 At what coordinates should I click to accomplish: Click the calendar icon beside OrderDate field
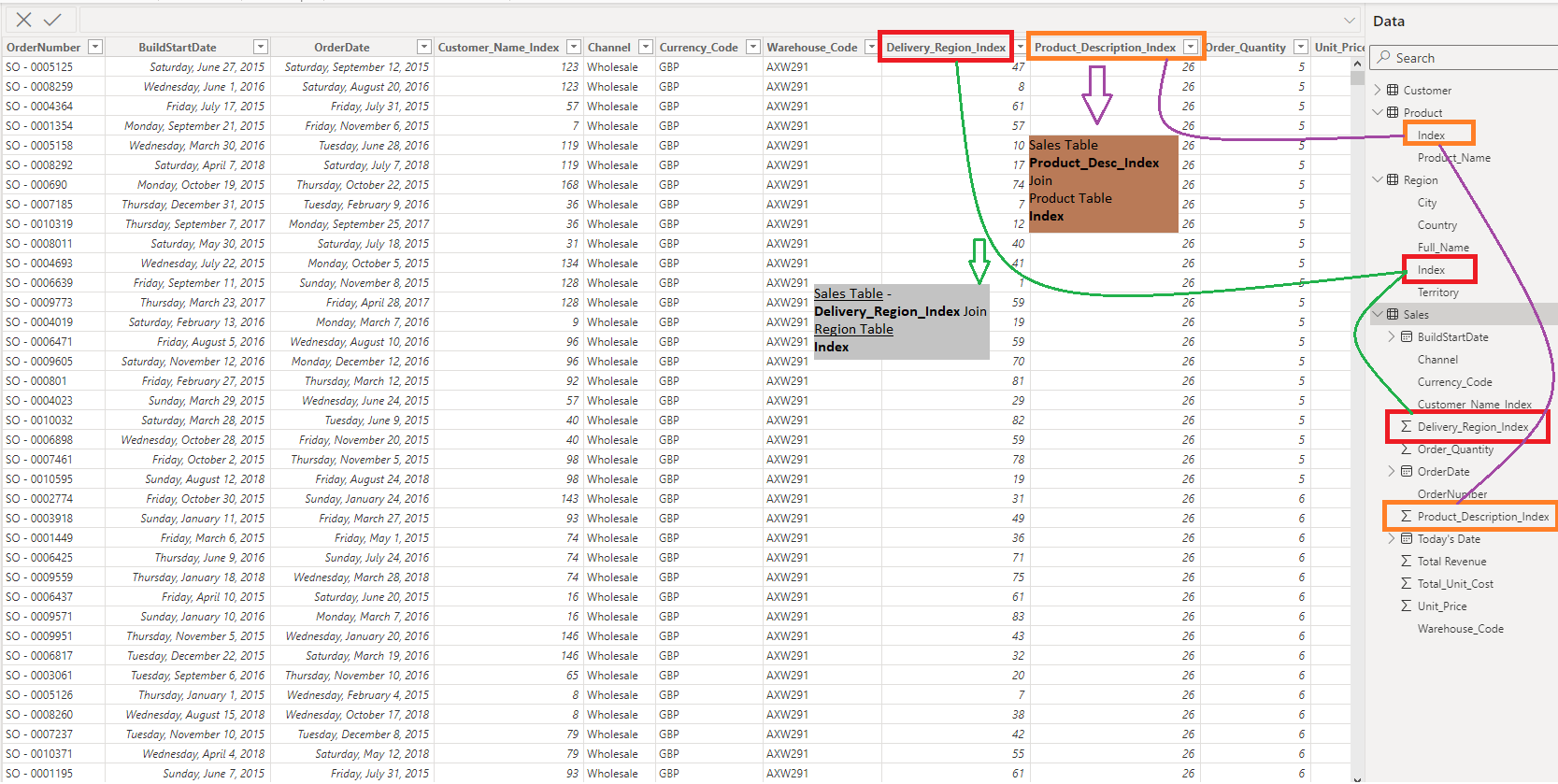(1407, 472)
